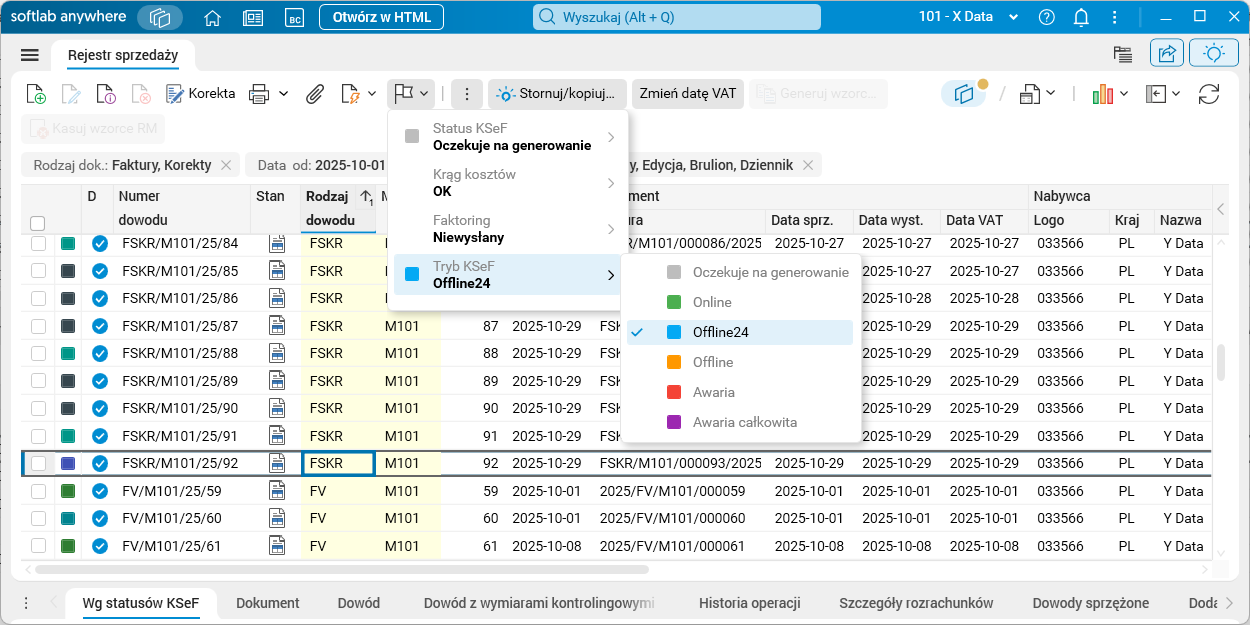1250x625 pixels.
Task: Remove the Rodzaj dok. Faktury, Korekty filter
Action: pos(226,165)
